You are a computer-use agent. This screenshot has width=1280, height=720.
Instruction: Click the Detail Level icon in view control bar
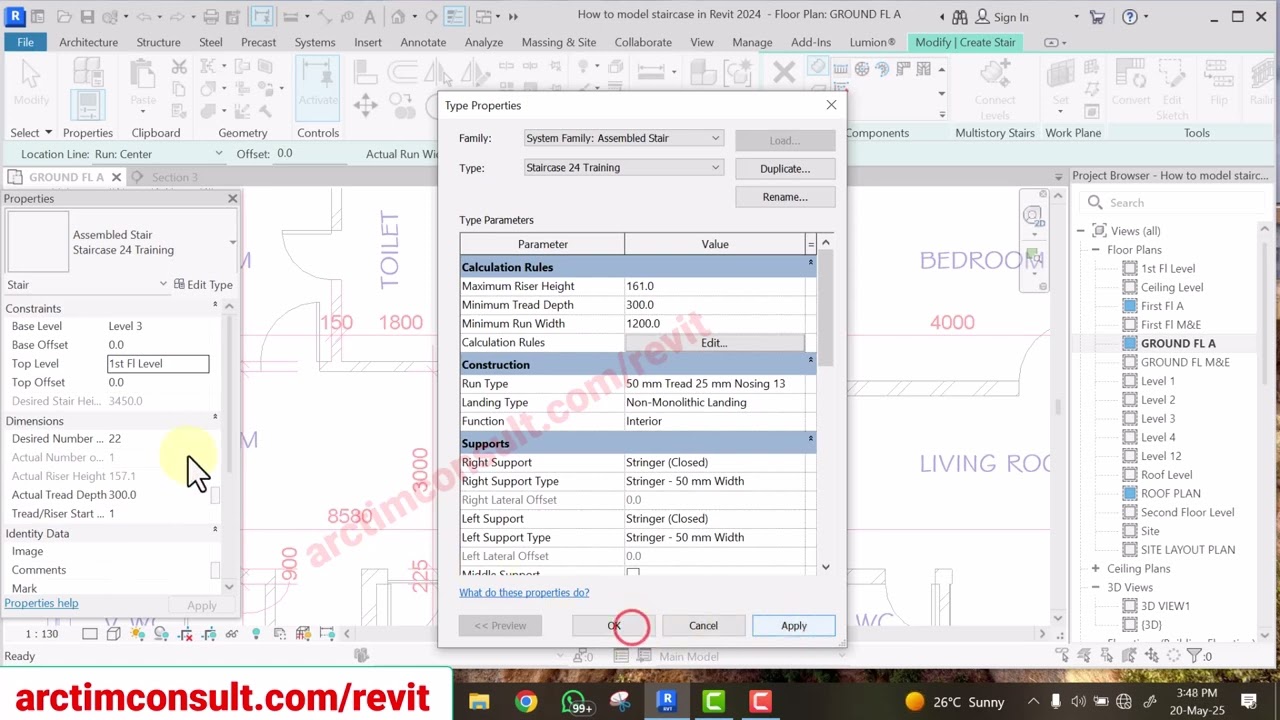tap(90, 634)
